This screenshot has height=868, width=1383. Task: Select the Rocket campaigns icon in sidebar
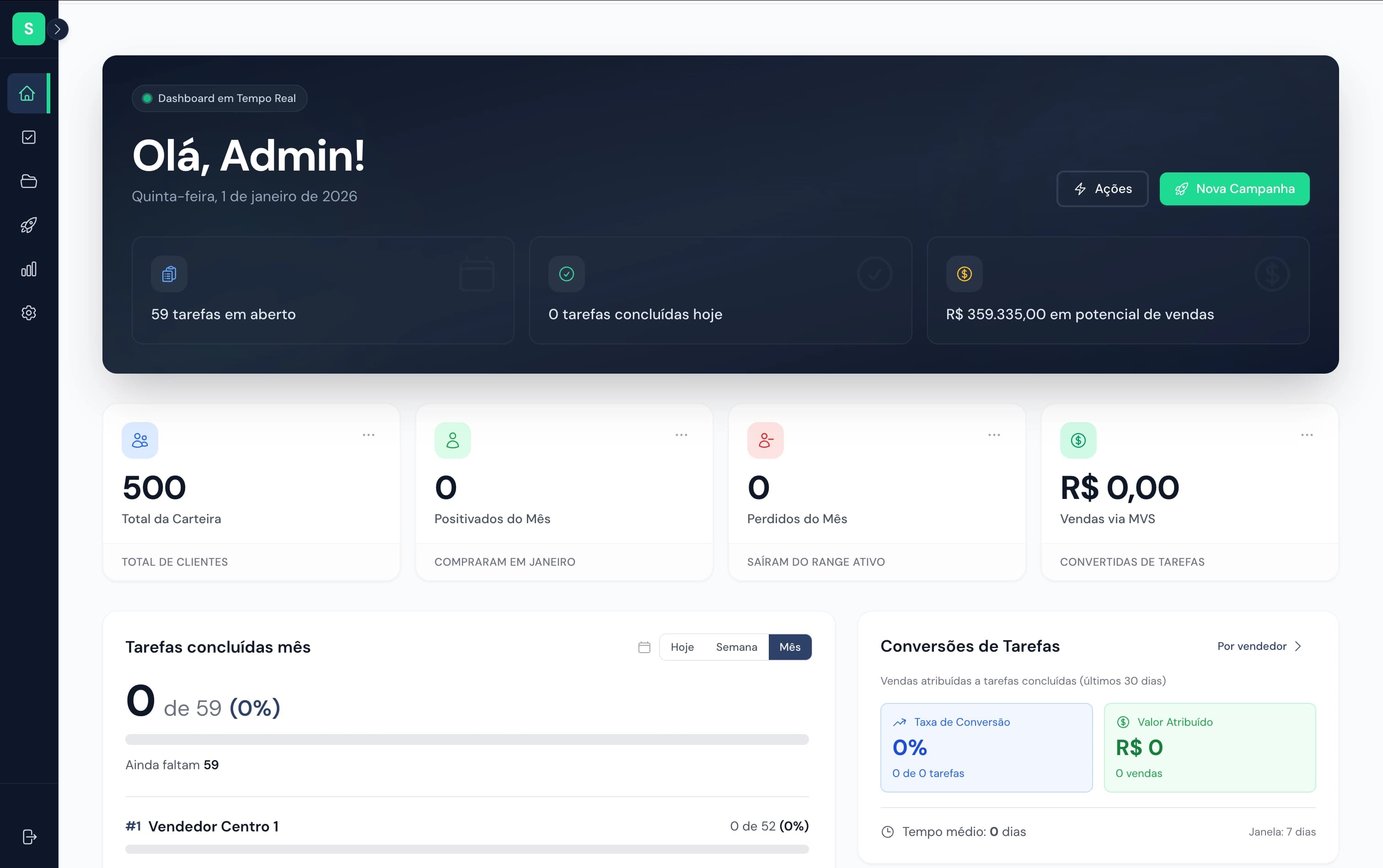click(28, 225)
